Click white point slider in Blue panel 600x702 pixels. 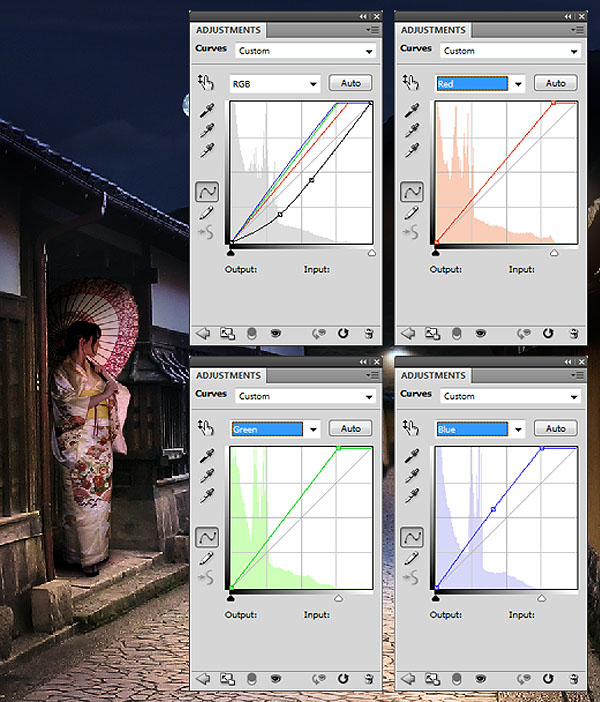click(542, 598)
